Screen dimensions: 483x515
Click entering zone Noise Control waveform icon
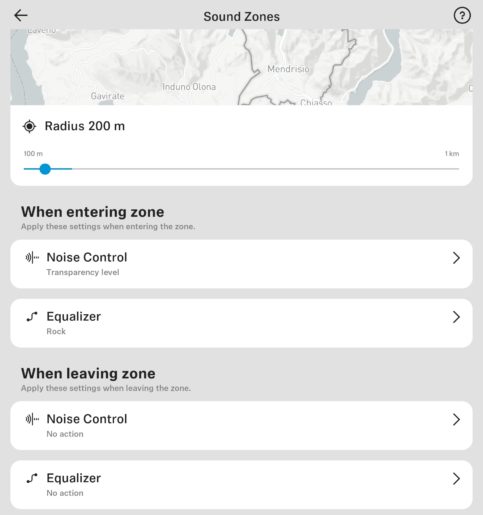pyautogui.click(x=32, y=258)
